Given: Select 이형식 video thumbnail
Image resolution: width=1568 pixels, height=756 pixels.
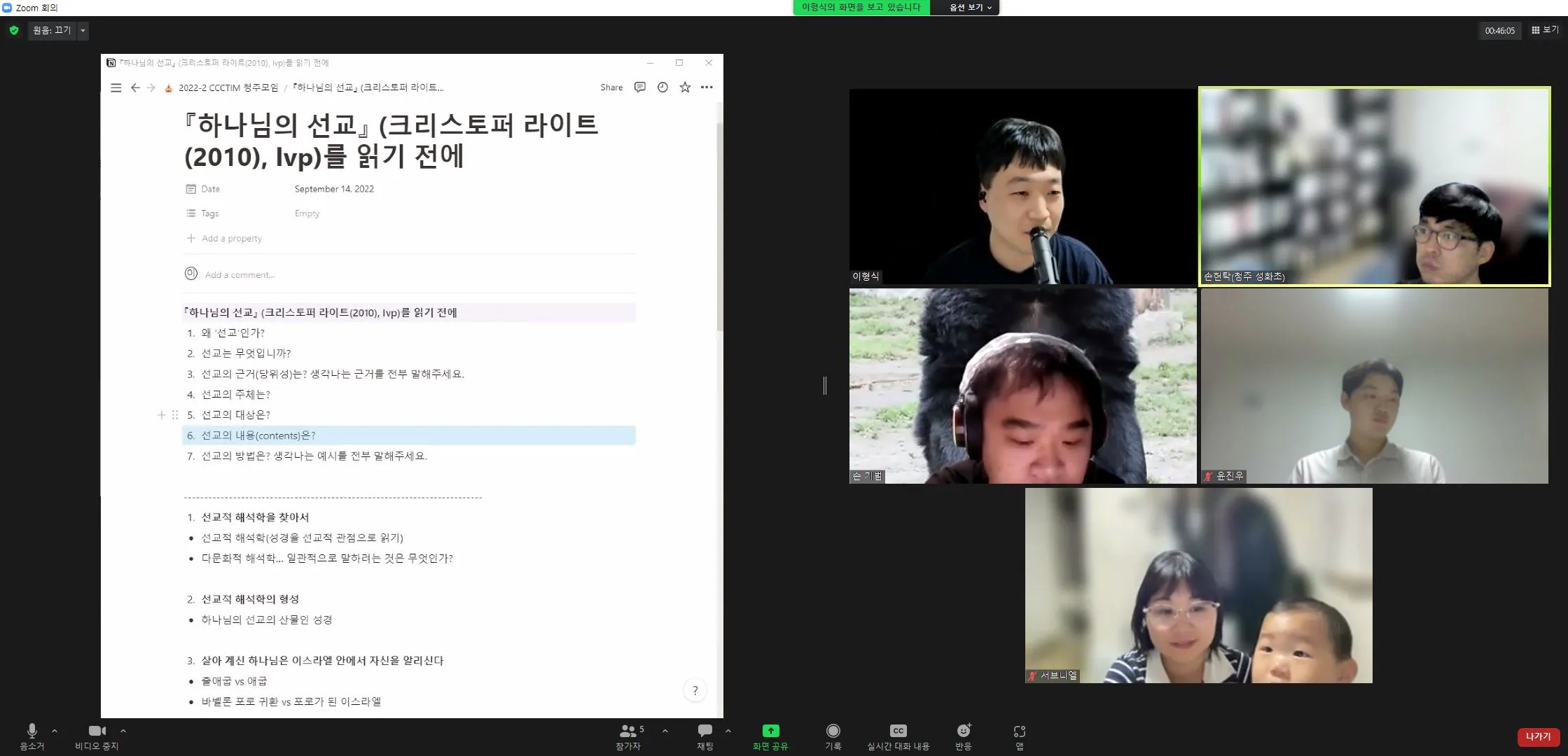Looking at the screenshot, I should (x=1022, y=186).
